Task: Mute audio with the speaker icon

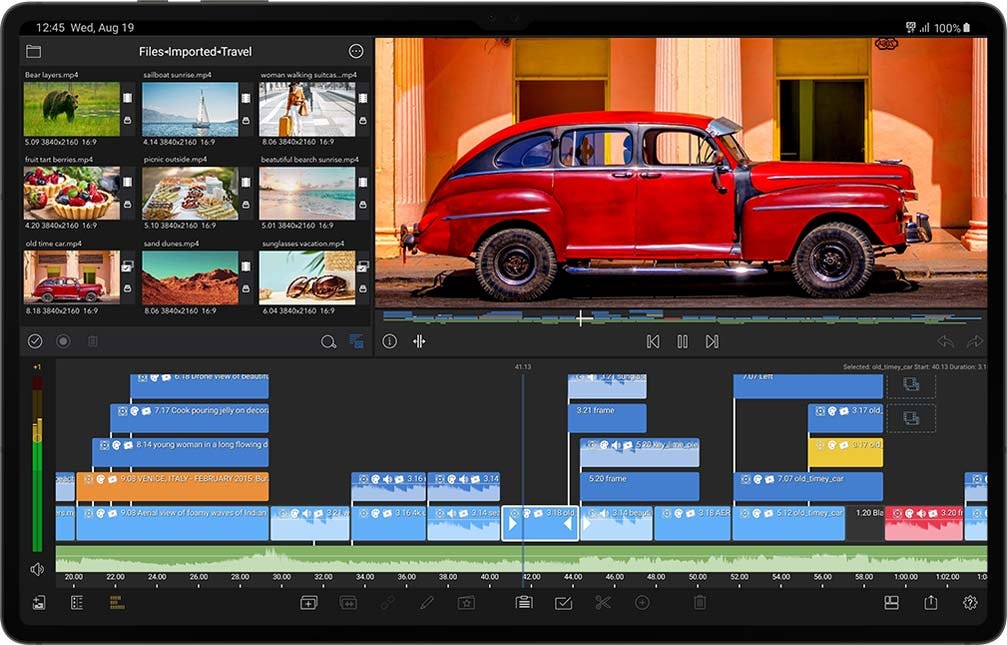Action: click(x=37, y=569)
